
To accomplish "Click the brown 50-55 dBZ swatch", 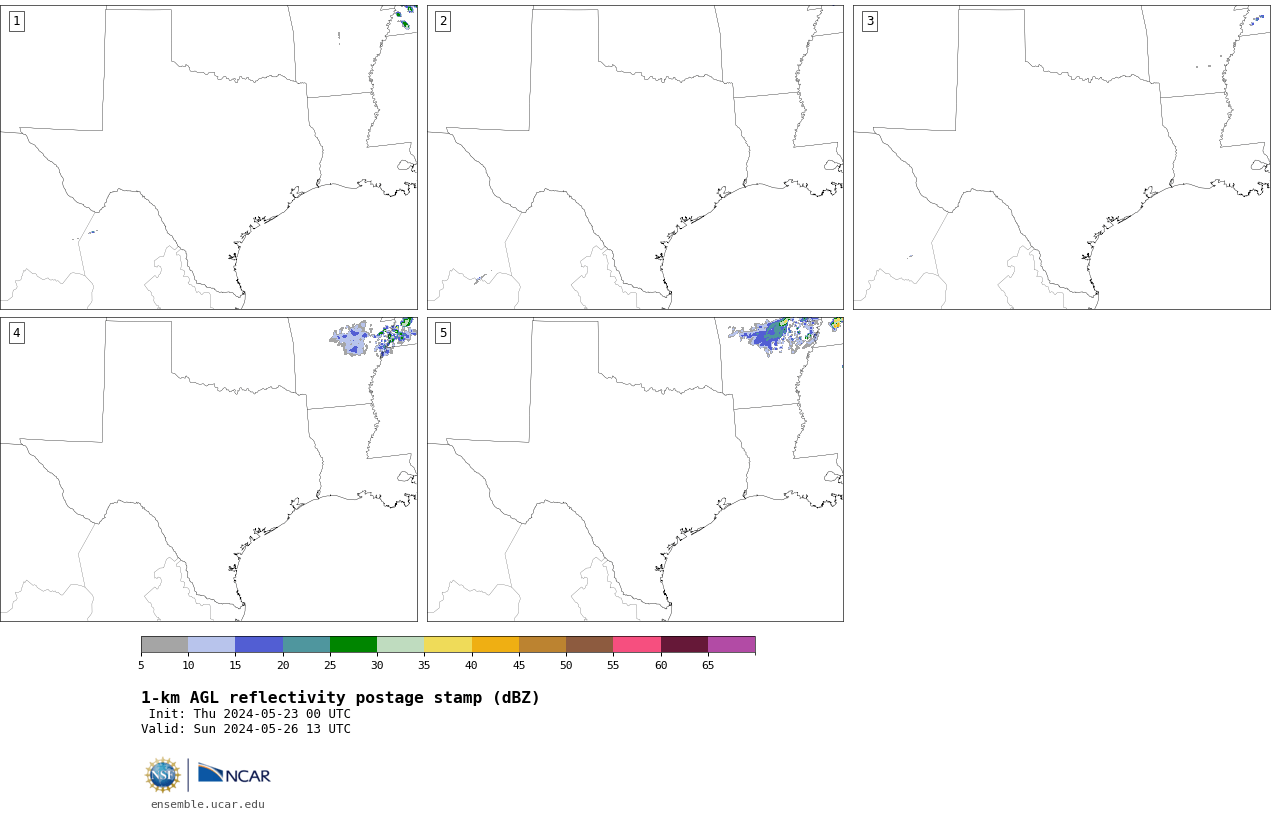I will (x=590, y=645).
